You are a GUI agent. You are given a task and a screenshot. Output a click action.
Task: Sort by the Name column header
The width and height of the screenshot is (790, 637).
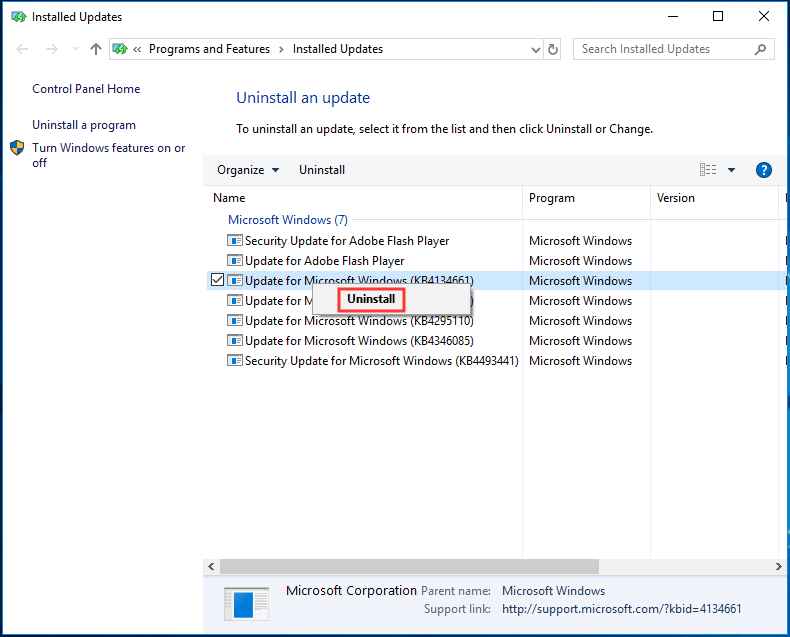click(229, 198)
